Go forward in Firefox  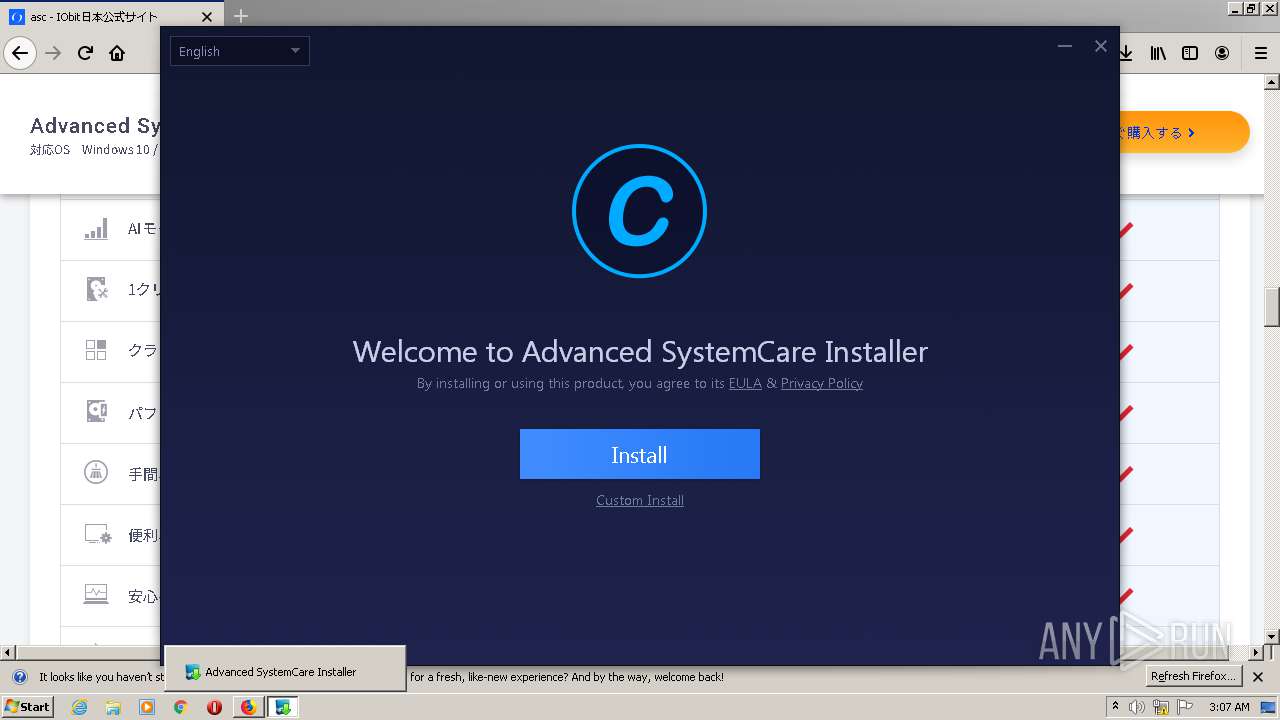53,53
